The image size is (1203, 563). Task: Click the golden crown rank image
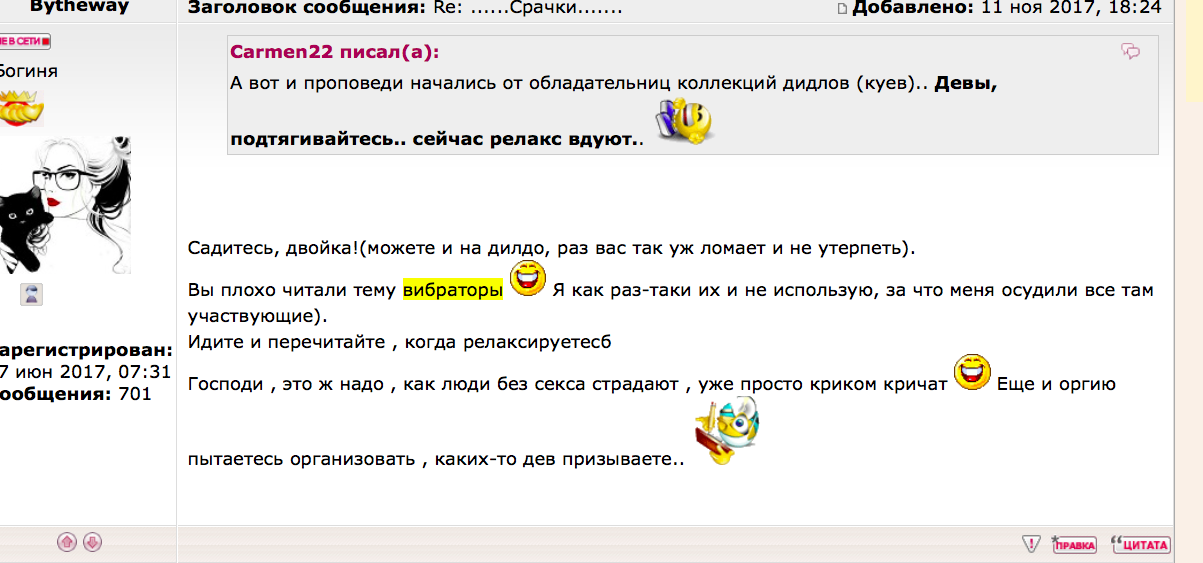click(x=21, y=108)
